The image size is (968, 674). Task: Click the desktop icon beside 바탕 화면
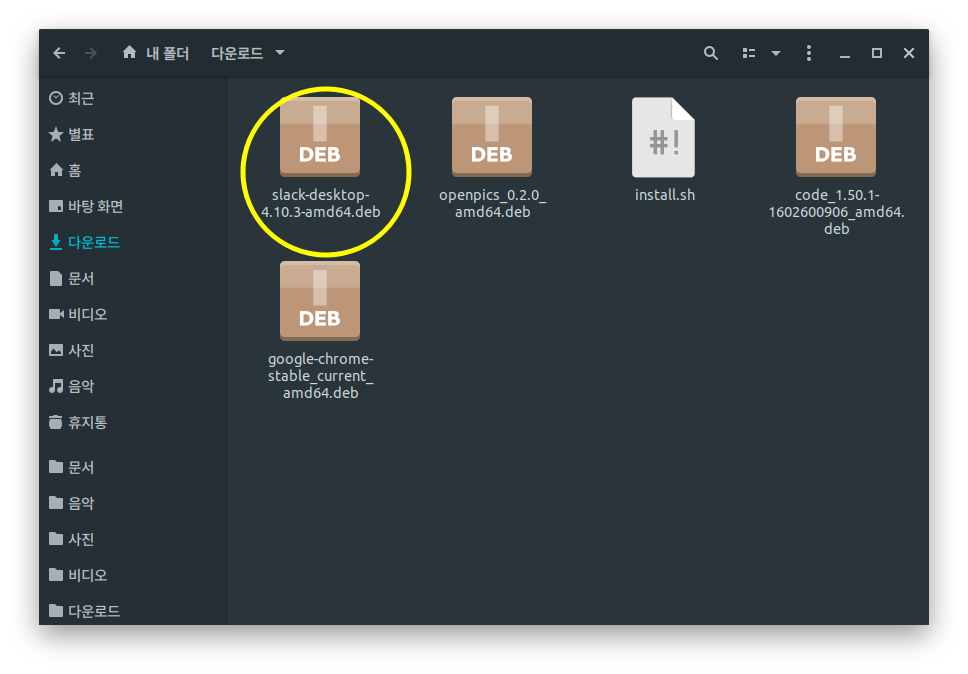click(x=56, y=206)
